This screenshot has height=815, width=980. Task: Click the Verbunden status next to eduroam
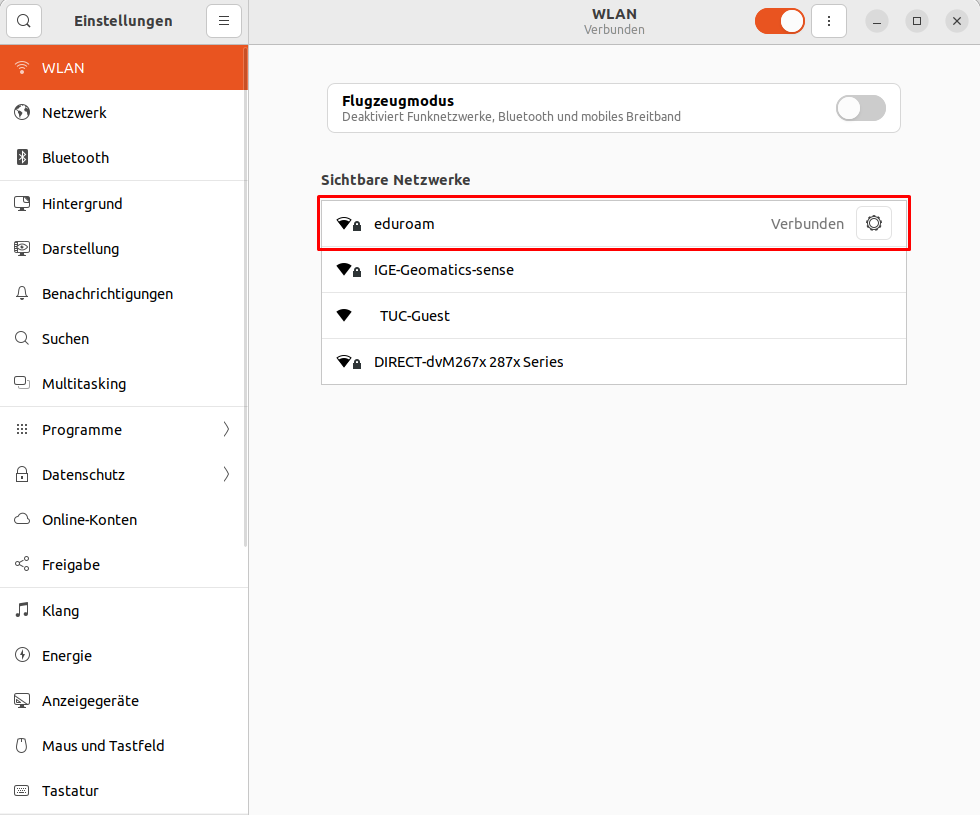[807, 224]
